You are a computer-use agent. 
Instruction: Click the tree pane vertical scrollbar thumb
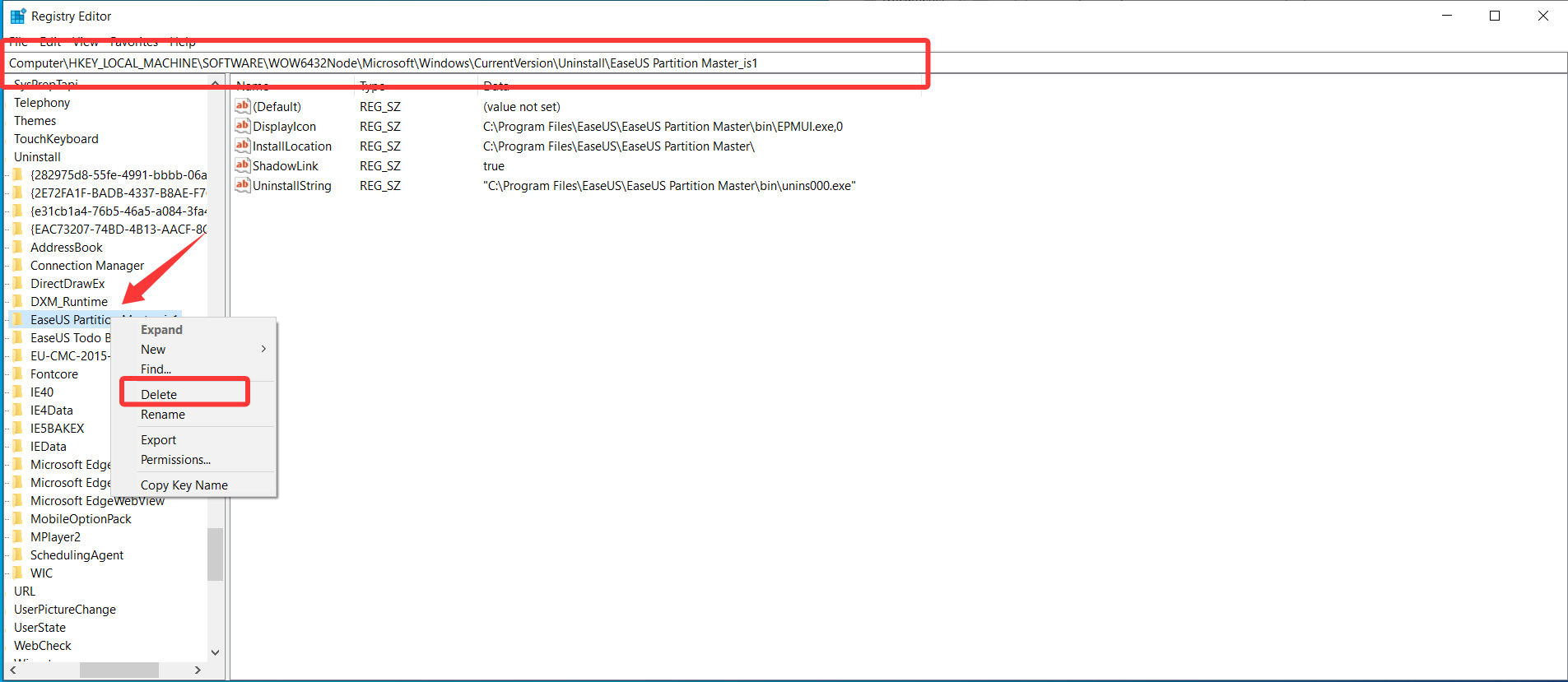(x=215, y=554)
